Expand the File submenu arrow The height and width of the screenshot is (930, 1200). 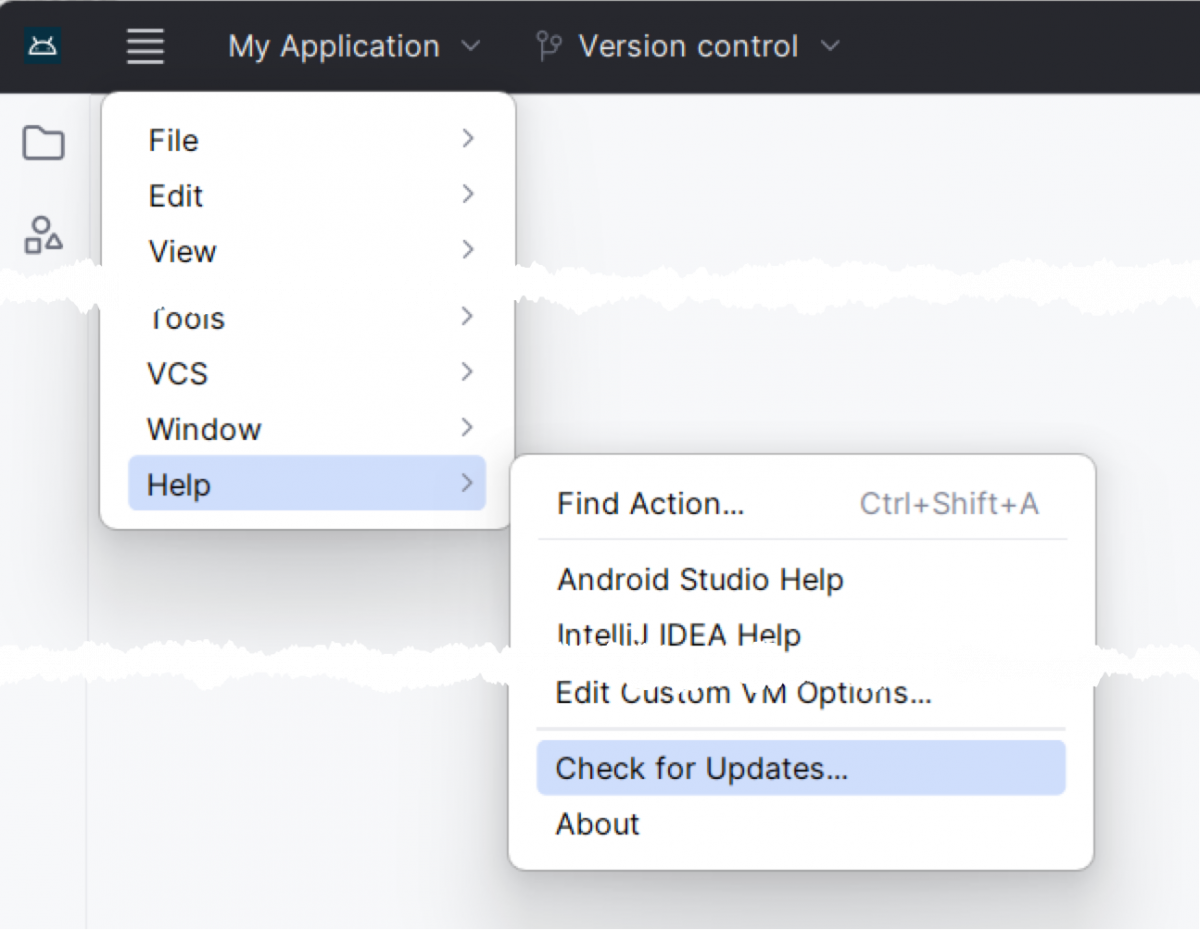(x=467, y=140)
